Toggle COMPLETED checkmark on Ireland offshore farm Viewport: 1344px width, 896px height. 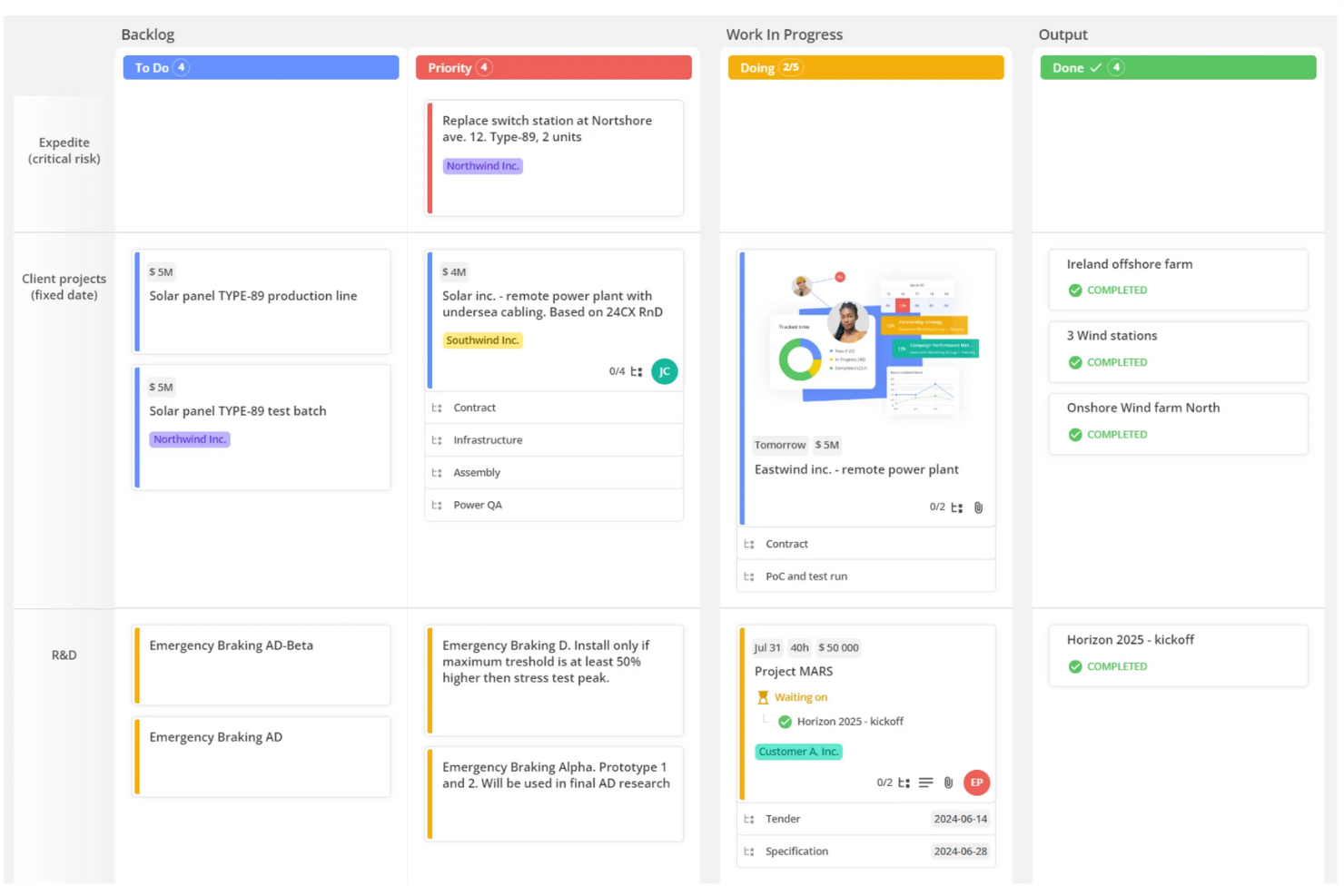pyautogui.click(x=1074, y=290)
